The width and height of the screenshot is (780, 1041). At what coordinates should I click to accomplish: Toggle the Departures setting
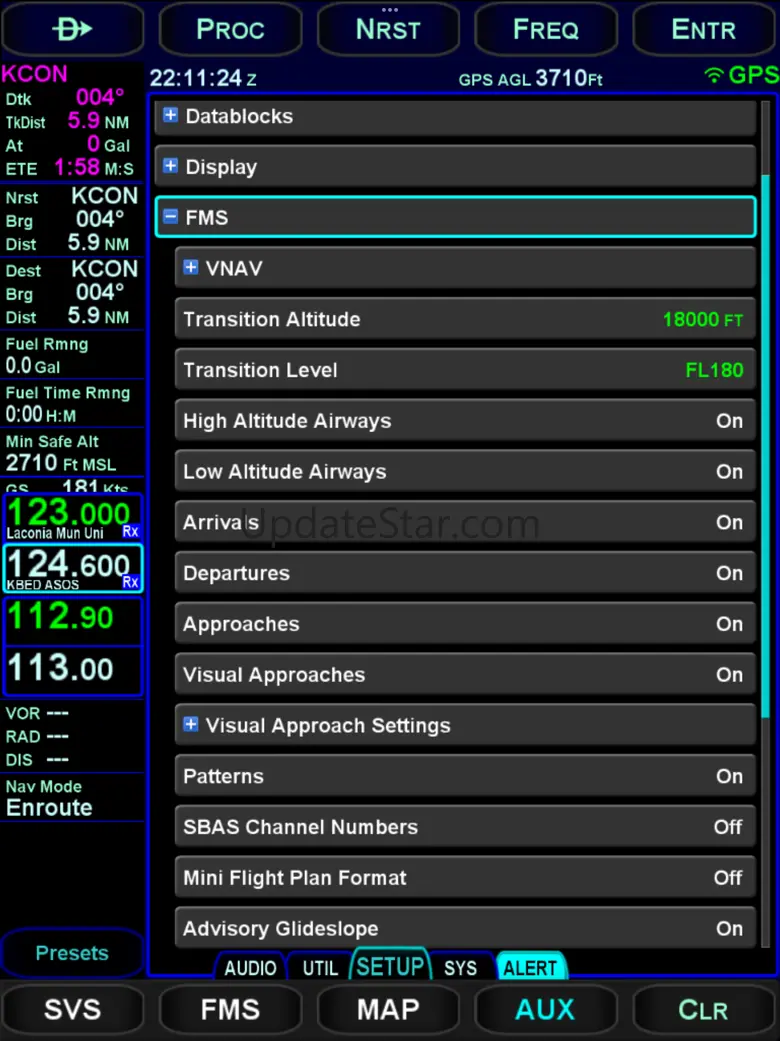pos(465,573)
